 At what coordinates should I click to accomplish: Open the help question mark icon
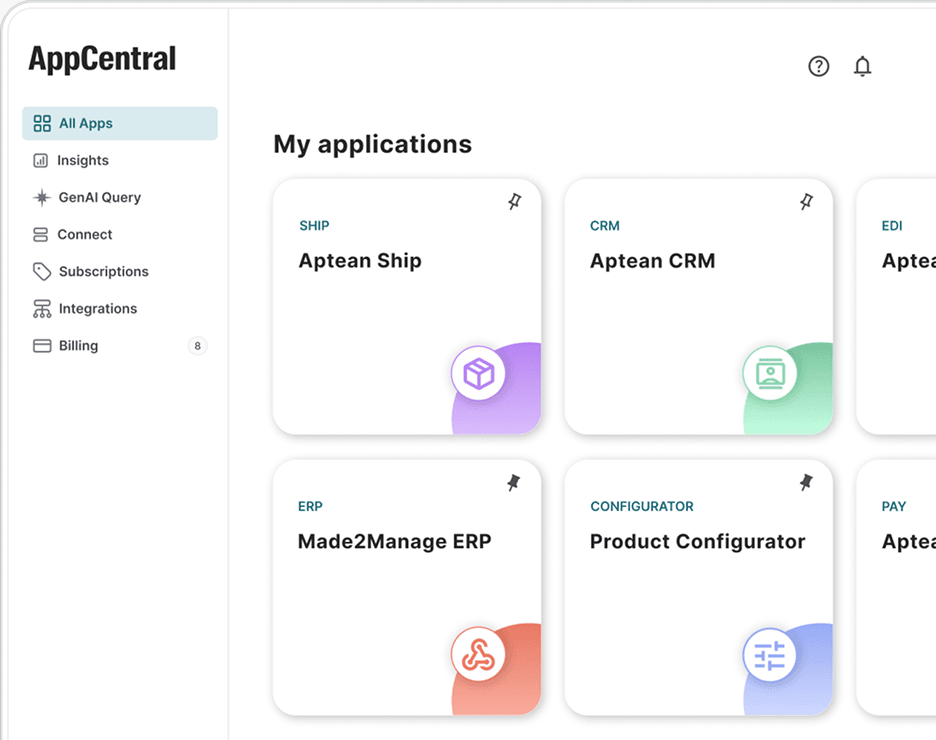pos(818,66)
